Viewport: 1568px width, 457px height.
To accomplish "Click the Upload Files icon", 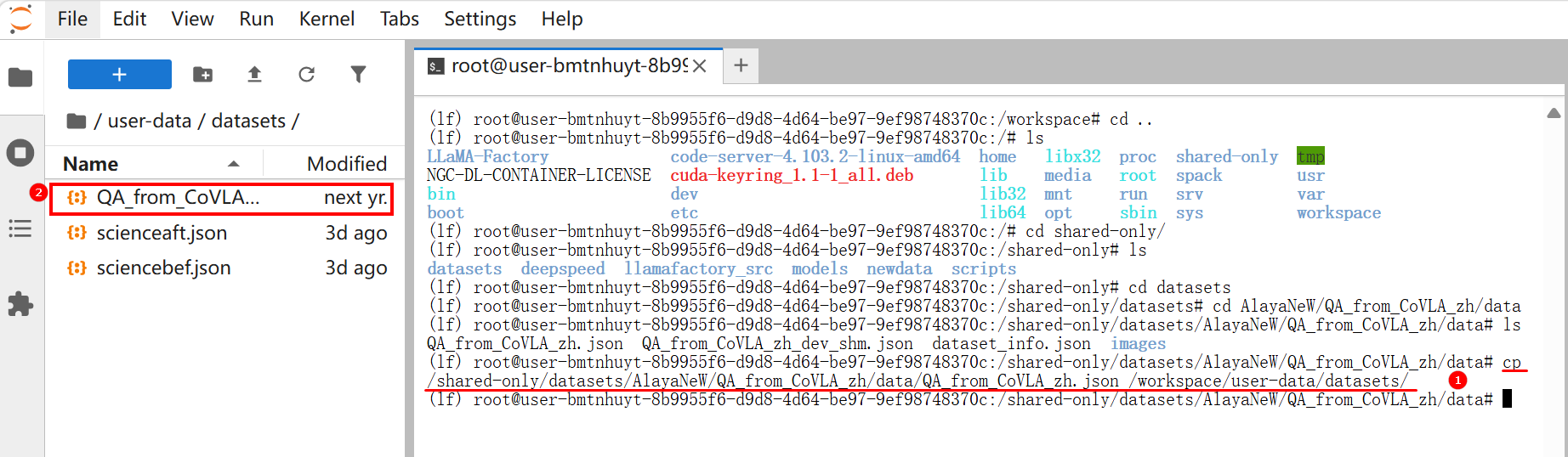I will coord(254,75).
